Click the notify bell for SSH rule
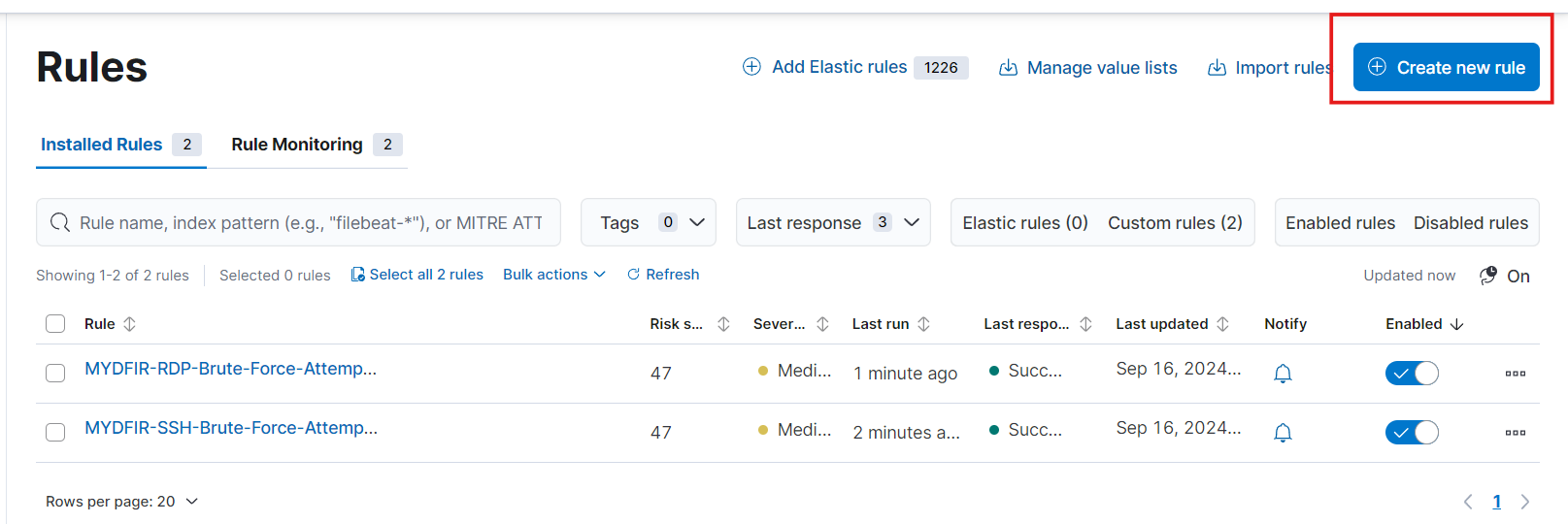The height and width of the screenshot is (524, 1568). click(x=1283, y=433)
